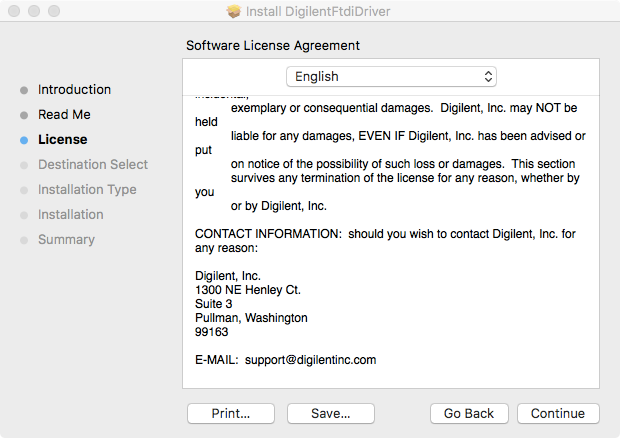
Task: Click the gray bullet beside Introduction
Action: pos(24,90)
